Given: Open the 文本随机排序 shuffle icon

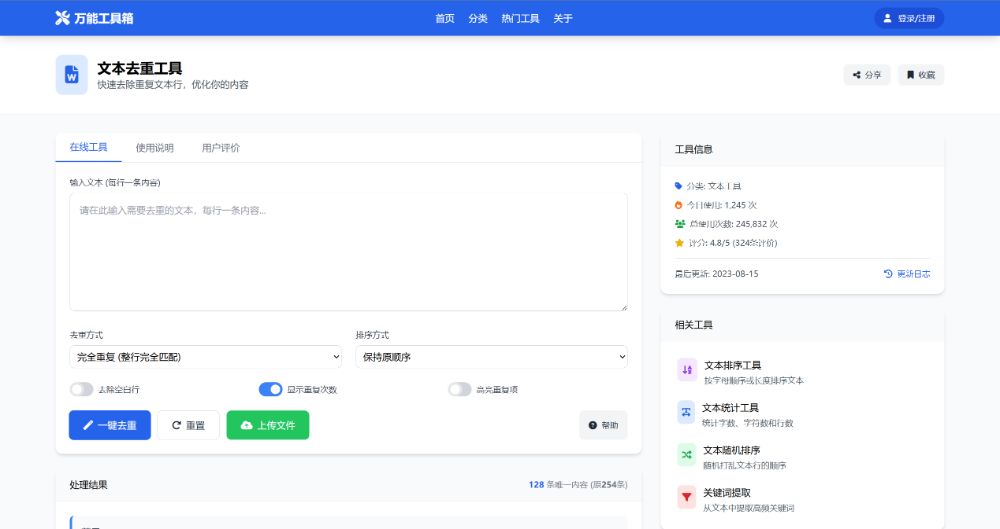Looking at the screenshot, I should point(687,455).
